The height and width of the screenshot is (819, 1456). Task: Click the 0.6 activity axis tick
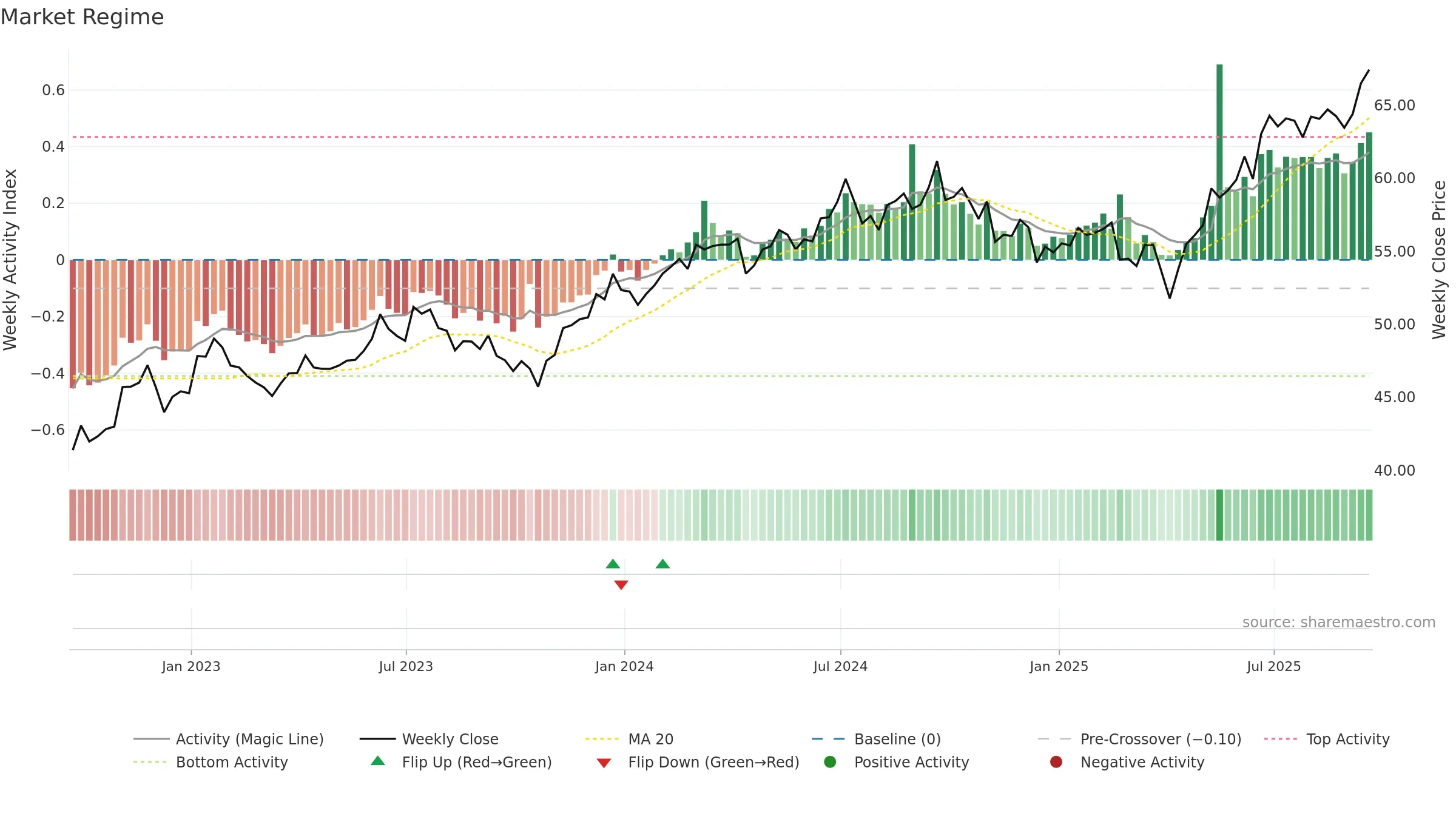pos(53,90)
